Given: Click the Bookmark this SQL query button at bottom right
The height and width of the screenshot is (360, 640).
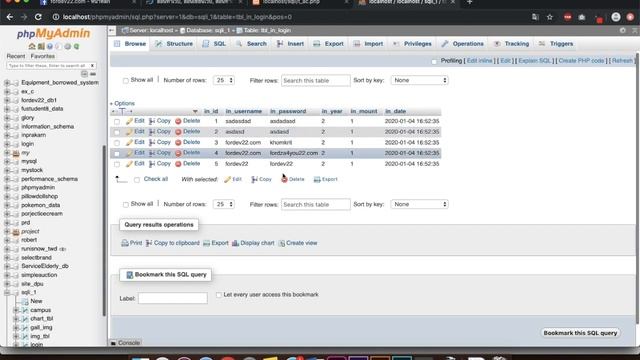Looking at the screenshot, I should click(x=580, y=333).
